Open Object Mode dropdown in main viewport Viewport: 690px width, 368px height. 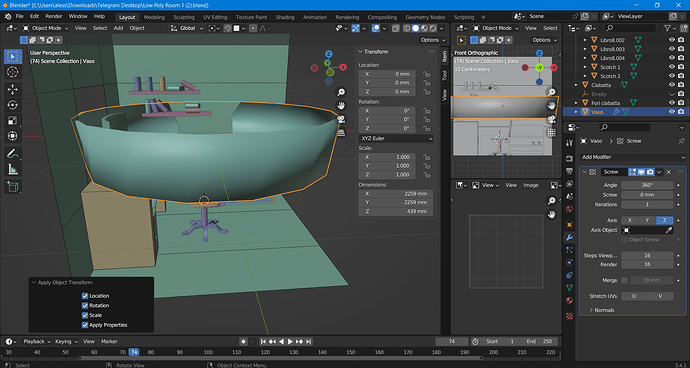tap(45, 28)
